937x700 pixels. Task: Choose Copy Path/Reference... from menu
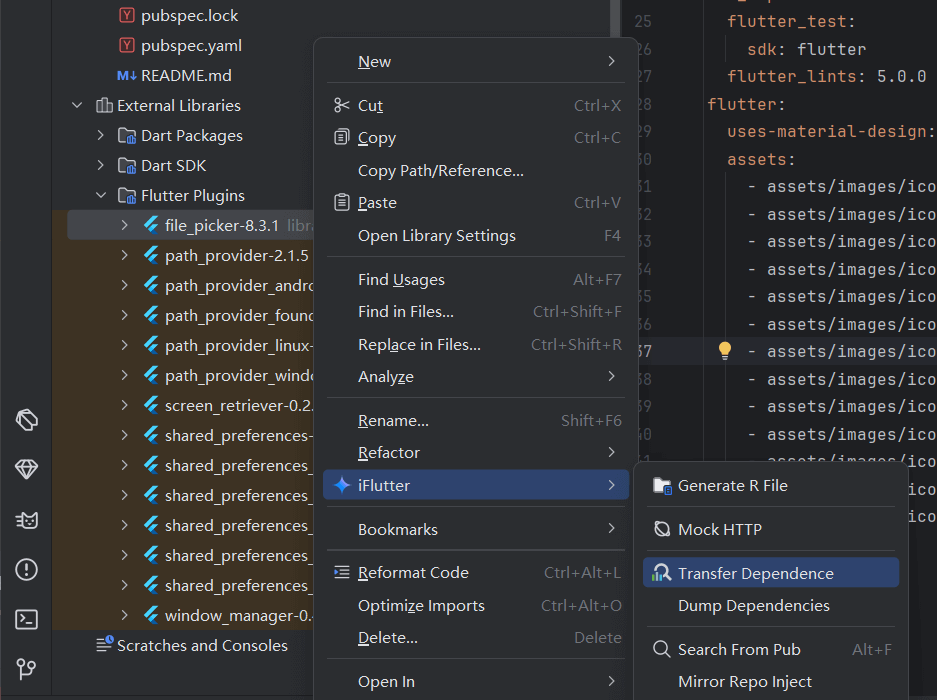476,170
